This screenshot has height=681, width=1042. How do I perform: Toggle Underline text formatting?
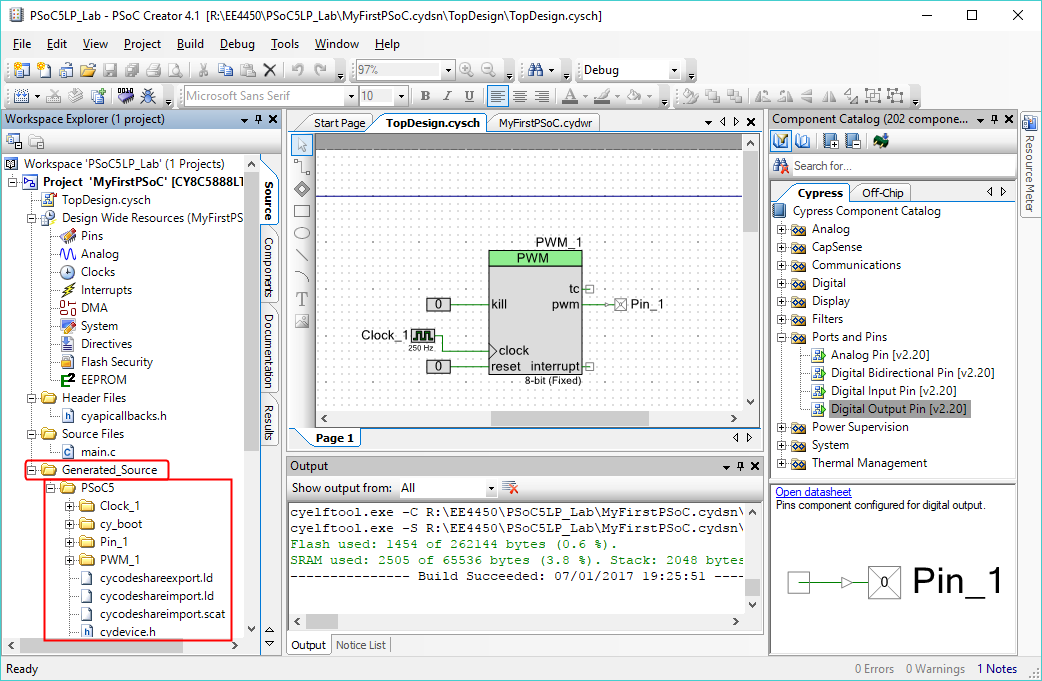pyautogui.click(x=469, y=96)
